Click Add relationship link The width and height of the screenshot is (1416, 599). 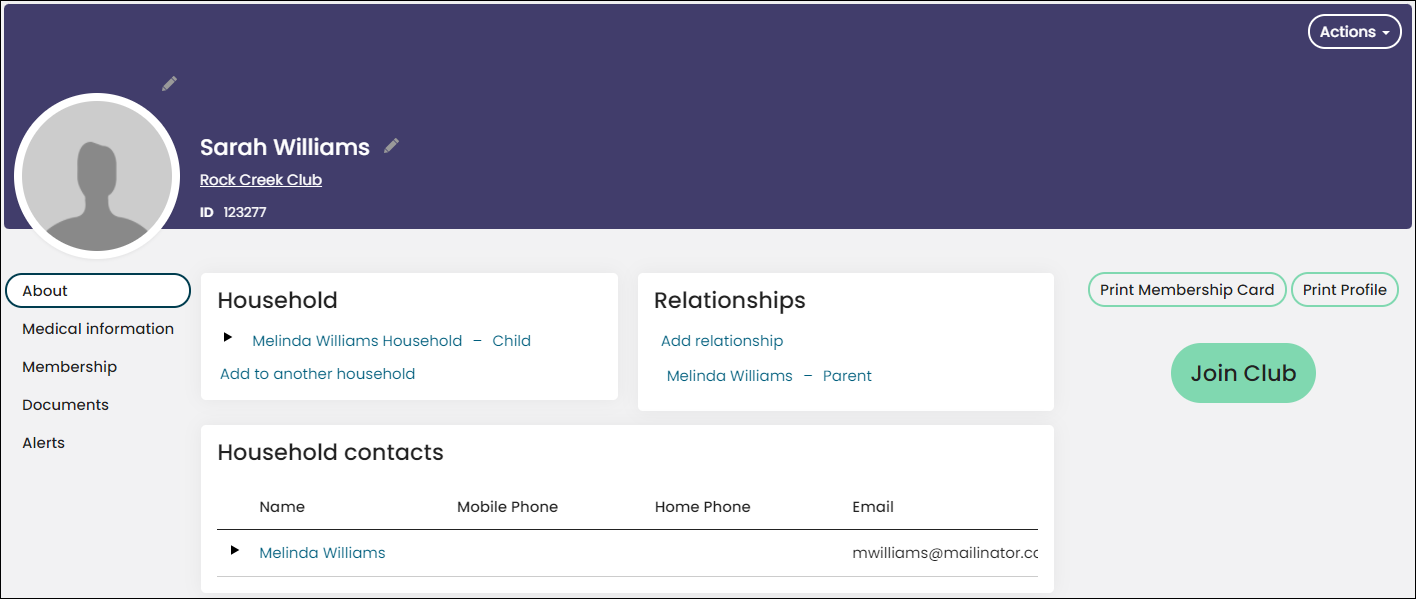[x=722, y=341]
